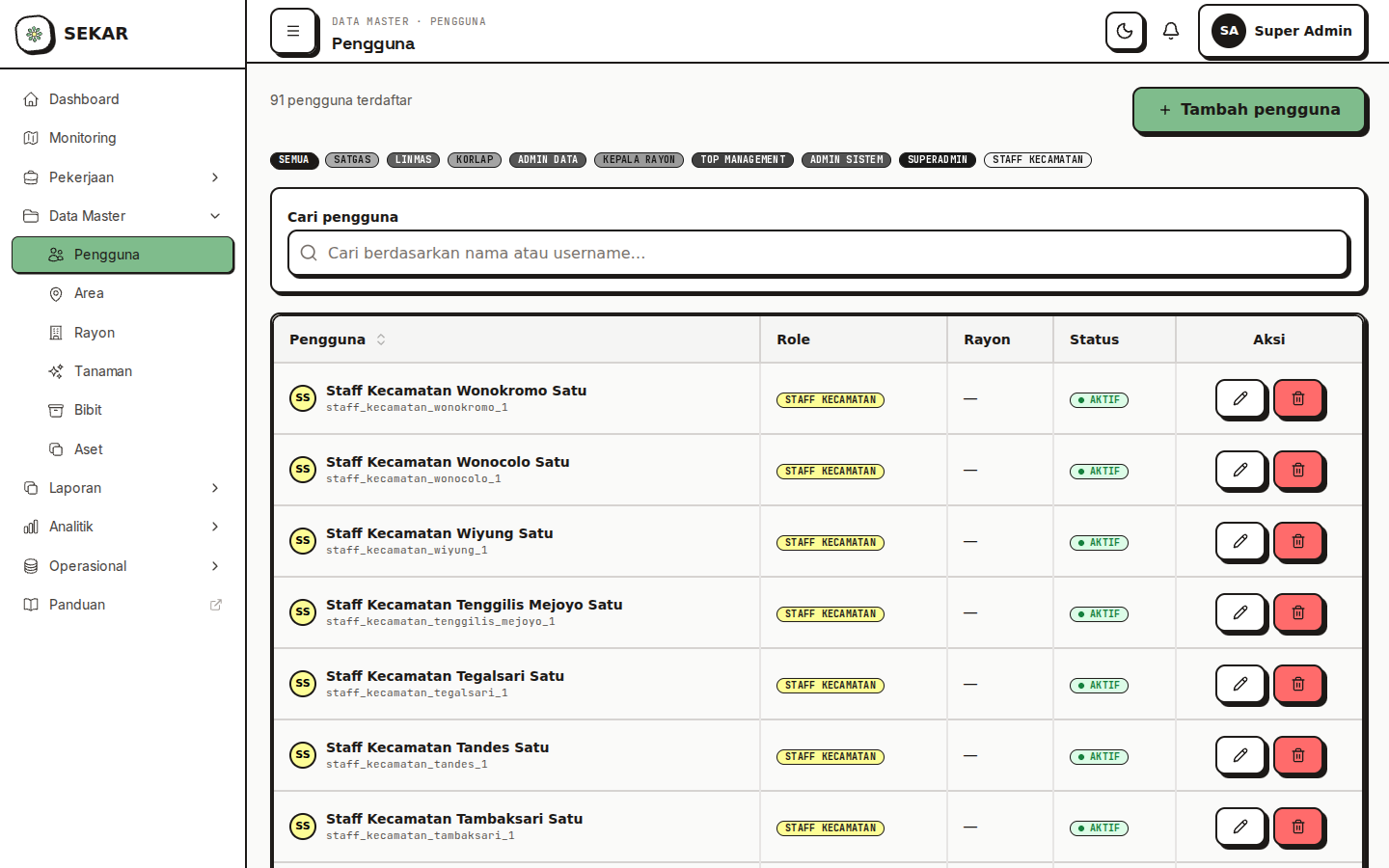The image size is (1389, 868).
Task: Filter by SATGAS role chip
Action: coord(352,160)
